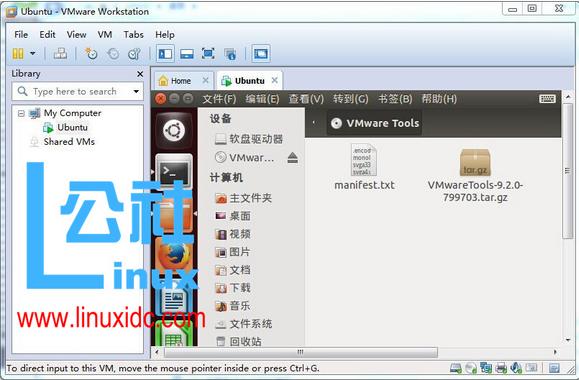Screen dimensions: 579x380
Task: Select the manifest.txt file
Action: (364, 167)
